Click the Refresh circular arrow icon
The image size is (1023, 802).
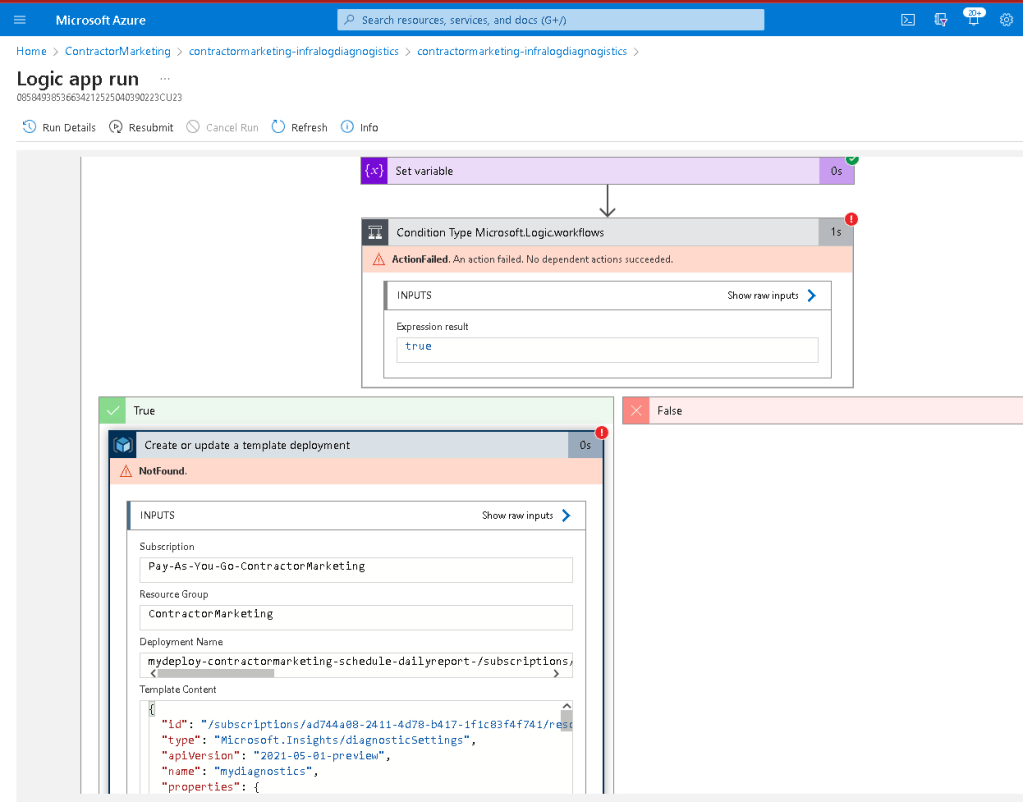[279, 127]
